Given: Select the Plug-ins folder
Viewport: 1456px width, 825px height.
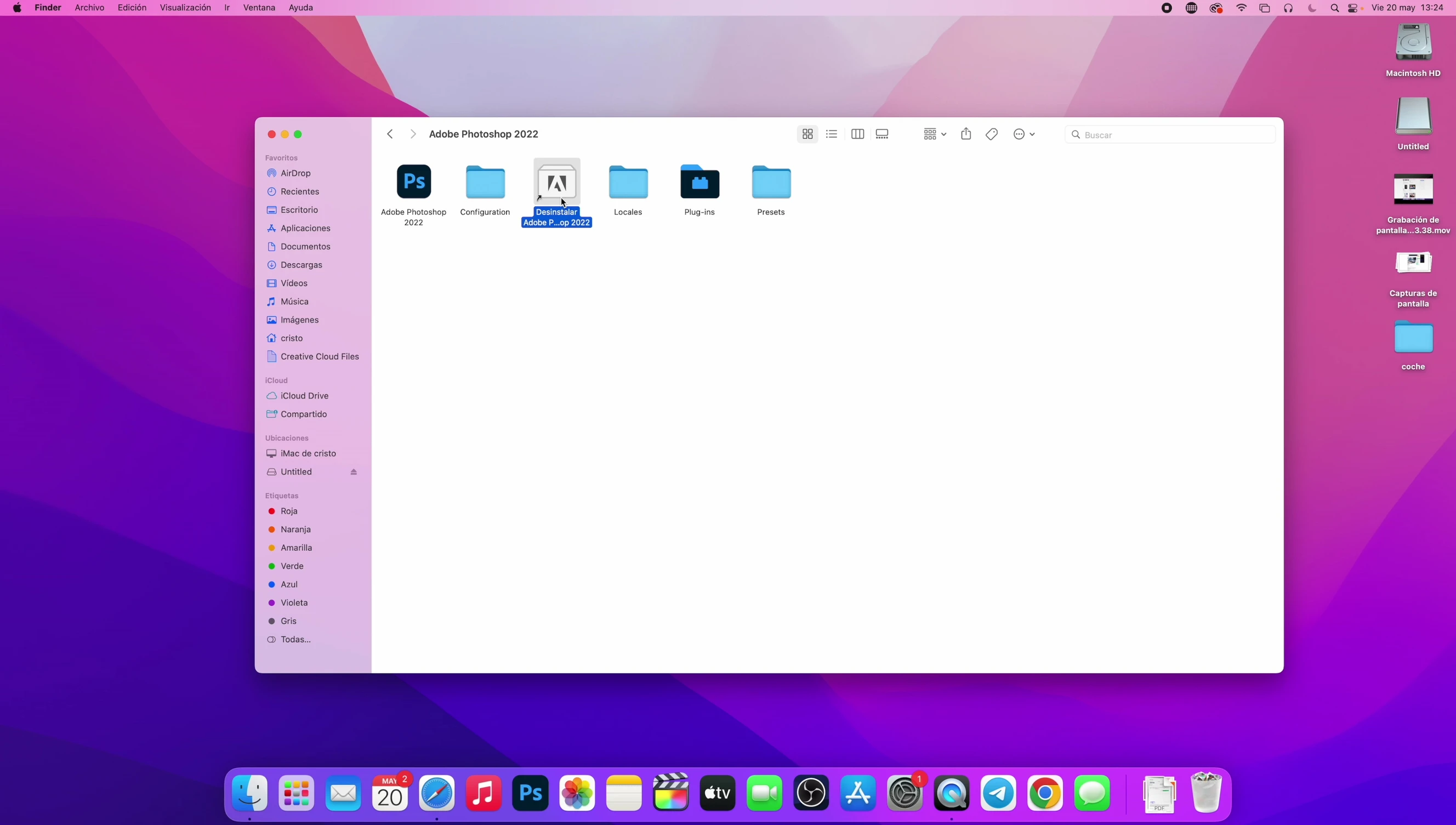Looking at the screenshot, I should tap(699, 182).
